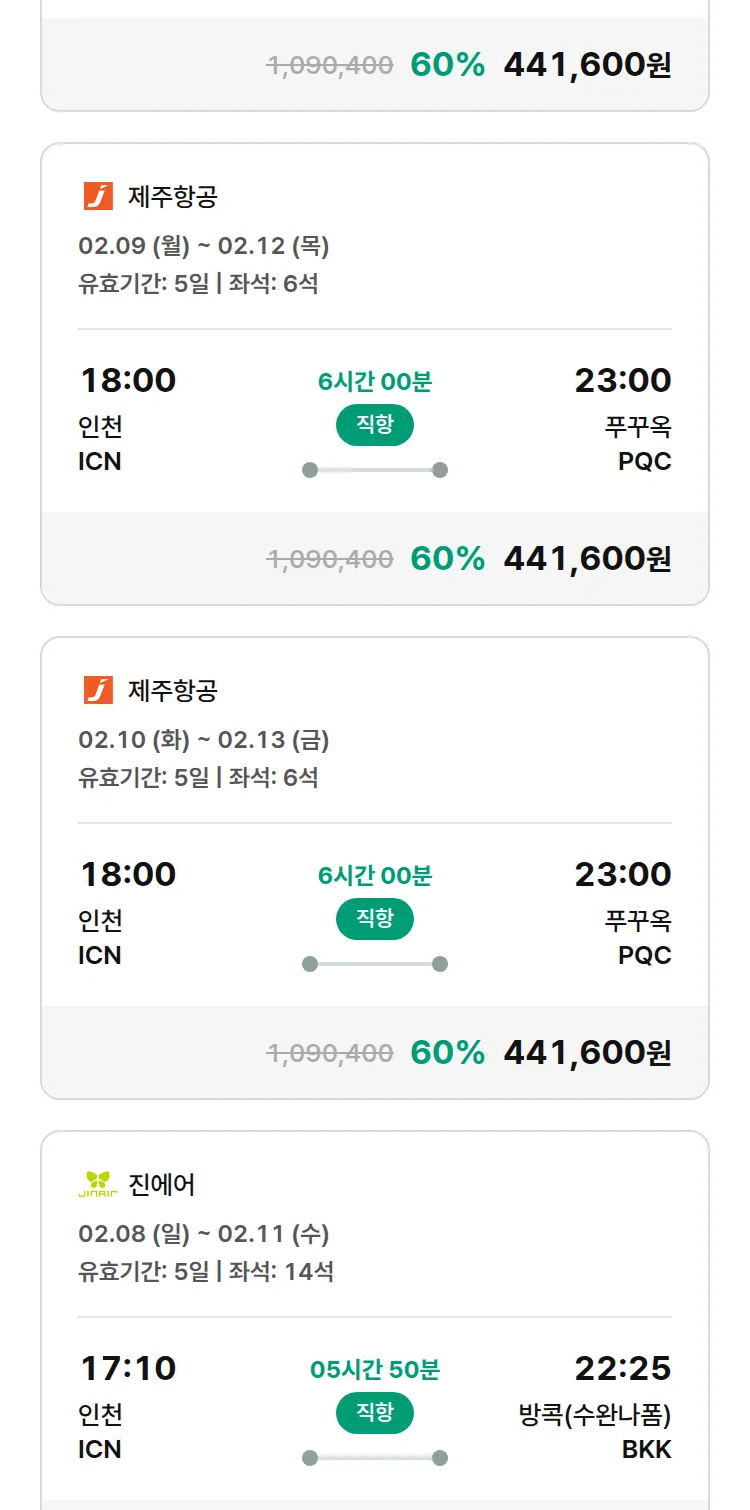The width and height of the screenshot is (750, 1510).
Task: Click the Jeju Air logo on the 02.09 flight
Action: [x=98, y=196]
